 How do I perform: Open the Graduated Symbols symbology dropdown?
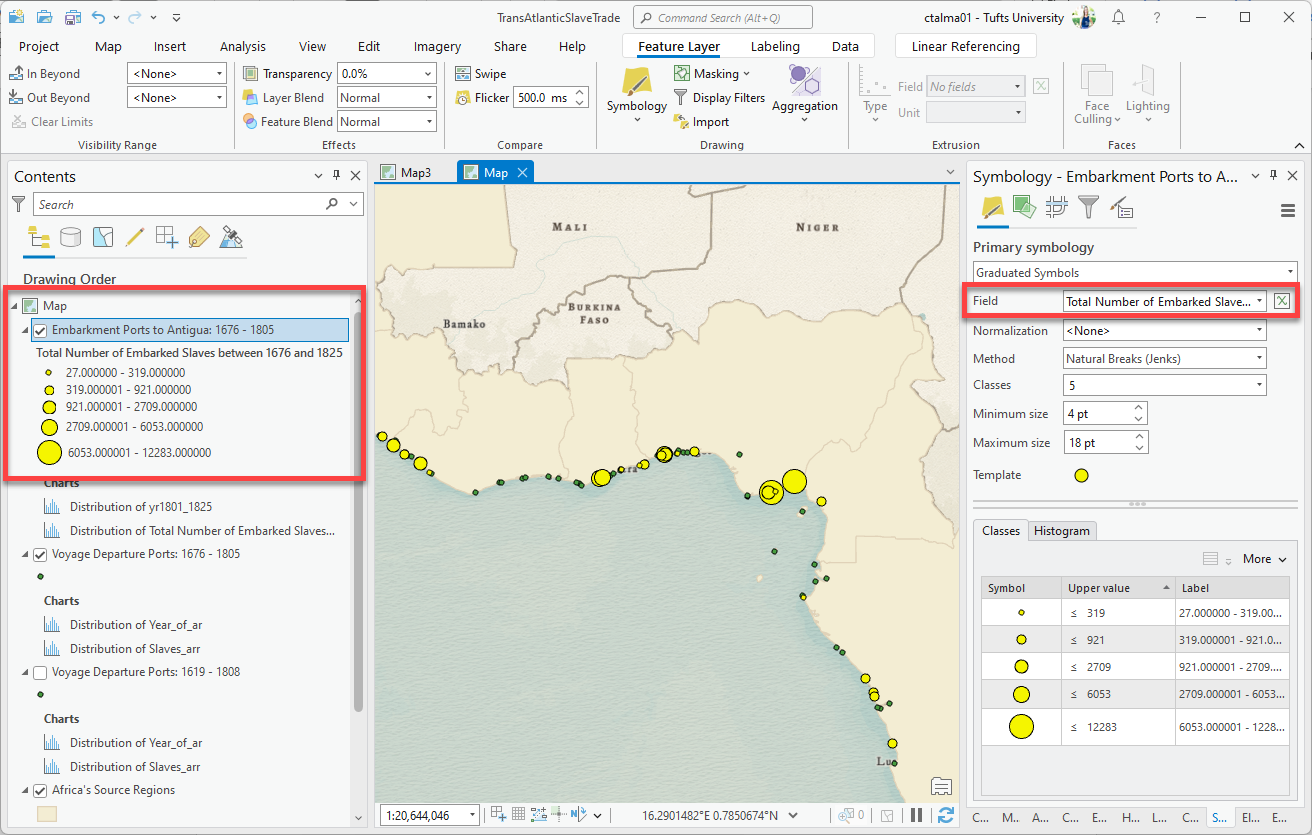pyautogui.click(x=1134, y=272)
